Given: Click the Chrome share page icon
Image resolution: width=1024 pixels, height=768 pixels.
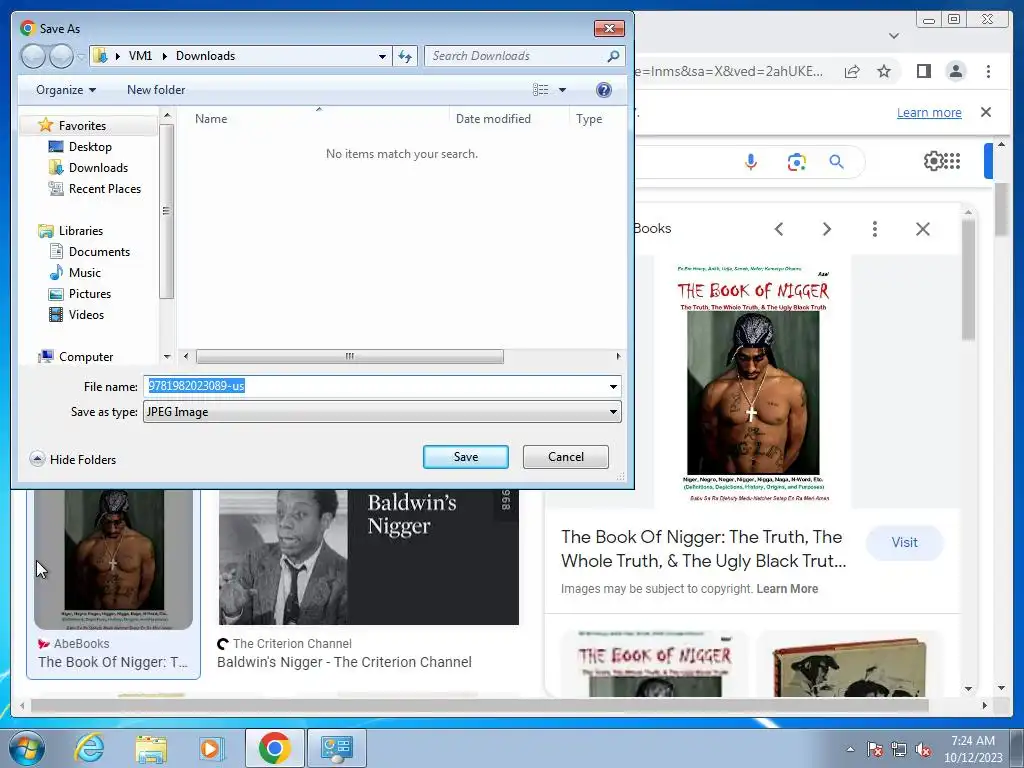Looking at the screenshot, I should pos(852,71).
